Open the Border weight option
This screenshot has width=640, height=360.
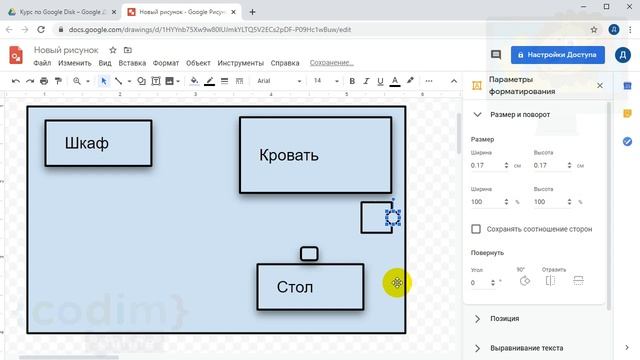tap(224, 81)
